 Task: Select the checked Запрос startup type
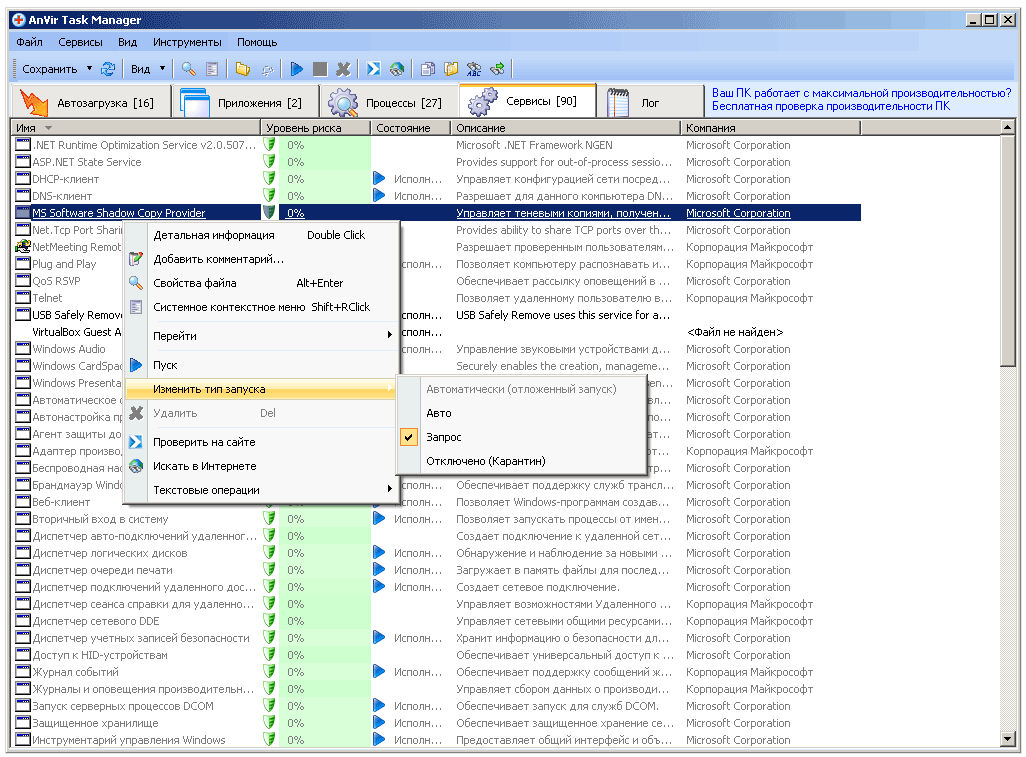(443, 437)
